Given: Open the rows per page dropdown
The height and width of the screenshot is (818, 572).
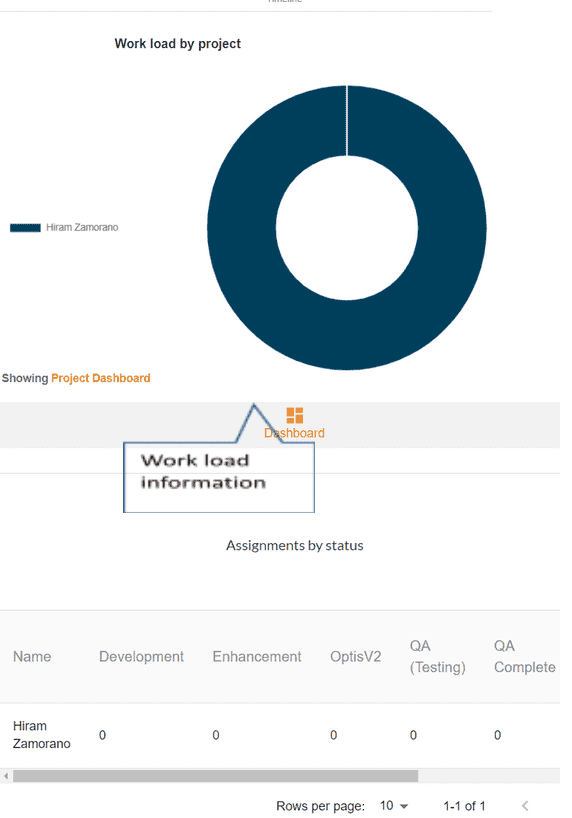Looking at the screenshot, I should click(x=394, y=806).
